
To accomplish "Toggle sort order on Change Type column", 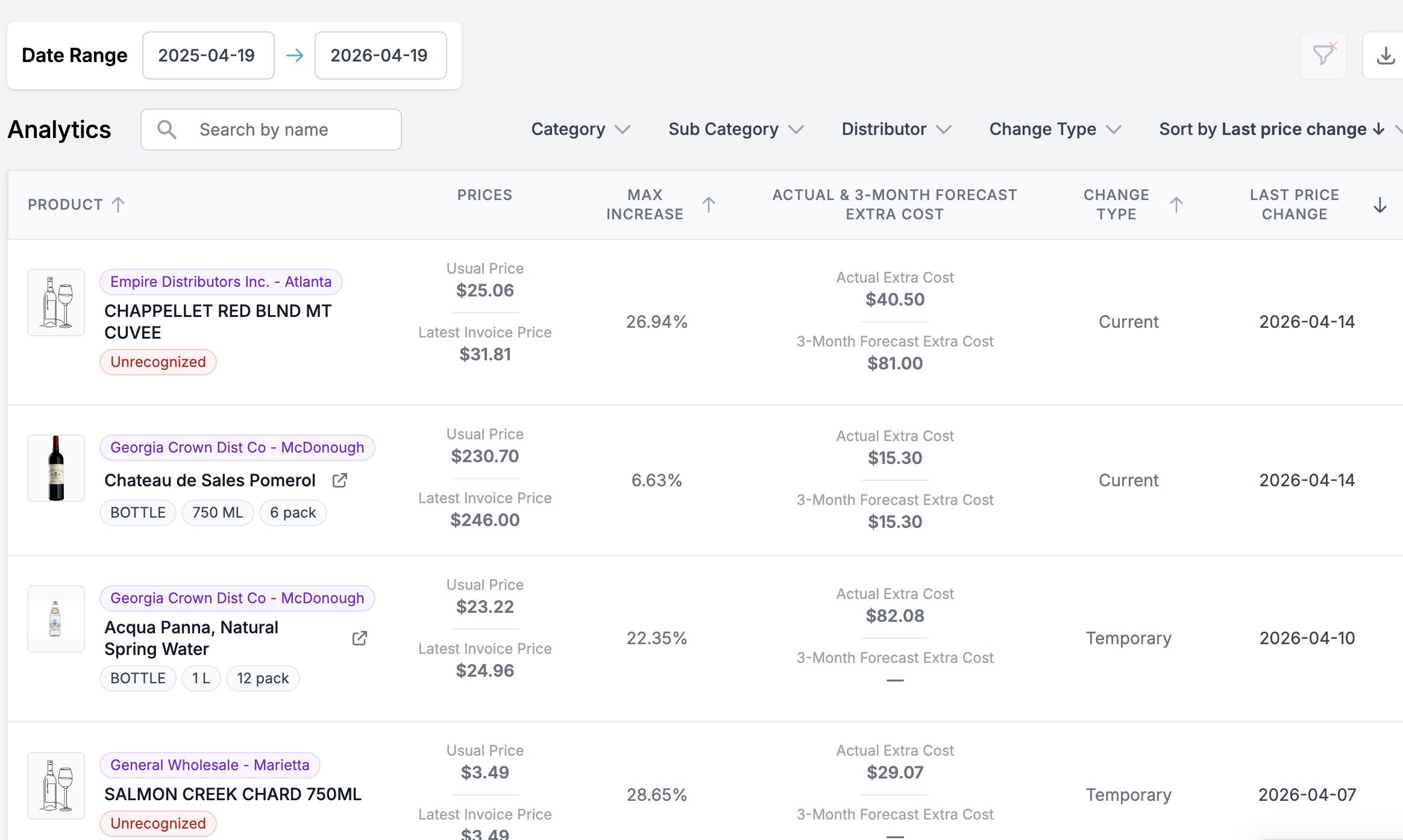I will point(1176,204).
